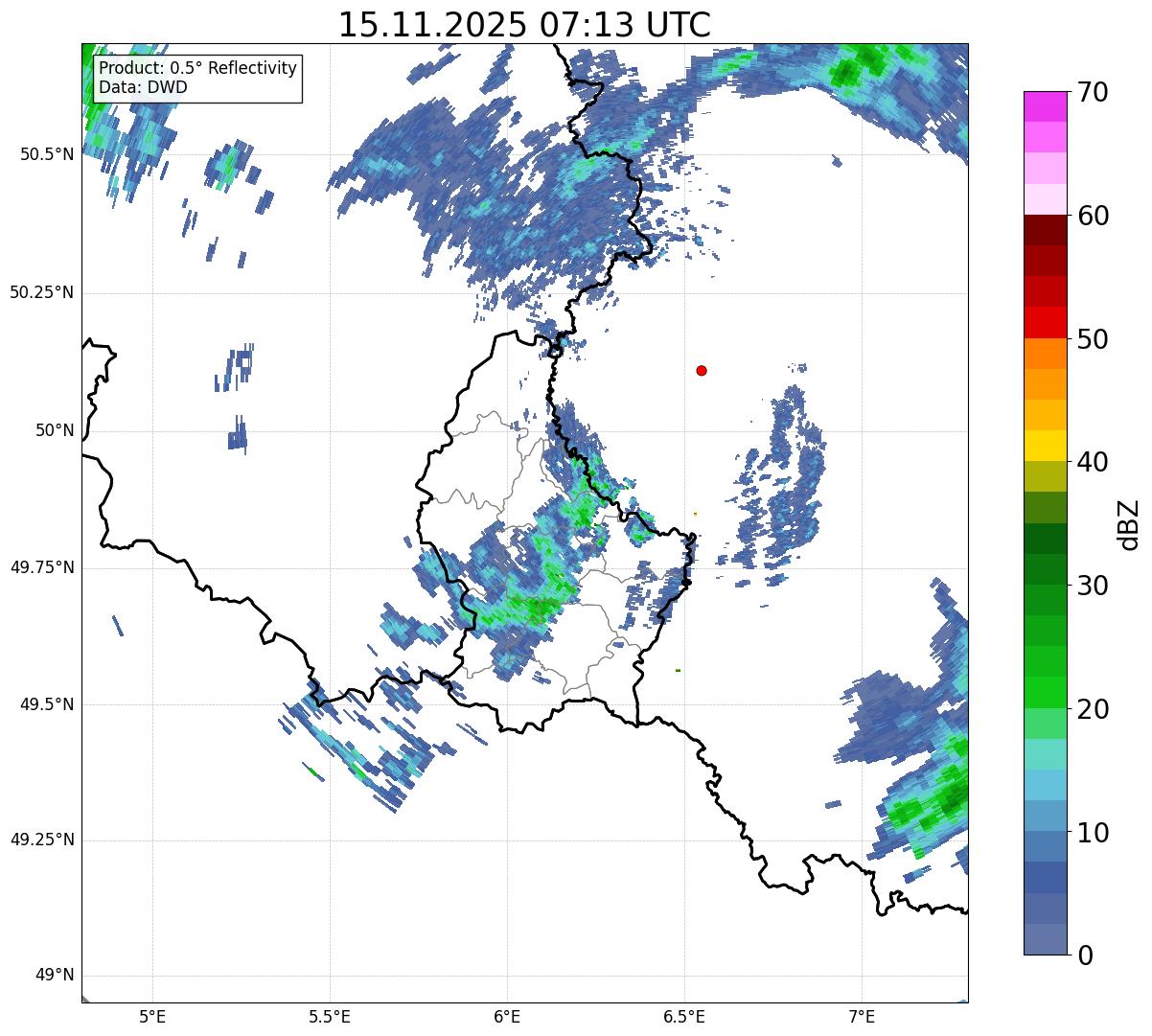The image size is (1152, 1036).
Task: Click the colorbar tick label 0
Action: pyautogui.click(x=1085, y=955)
